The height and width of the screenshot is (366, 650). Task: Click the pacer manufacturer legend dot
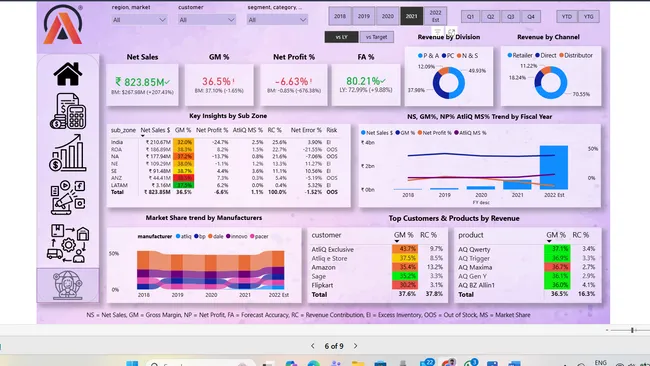[x=252, y=236]
